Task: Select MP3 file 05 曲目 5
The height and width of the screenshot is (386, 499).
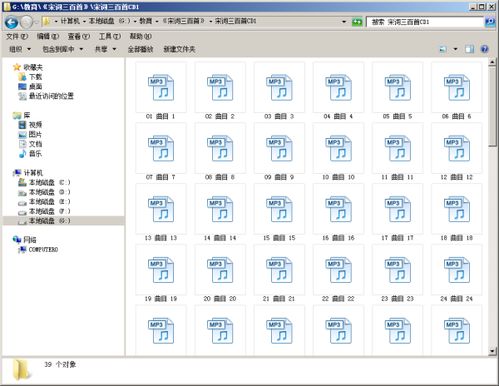Action: 397,91
